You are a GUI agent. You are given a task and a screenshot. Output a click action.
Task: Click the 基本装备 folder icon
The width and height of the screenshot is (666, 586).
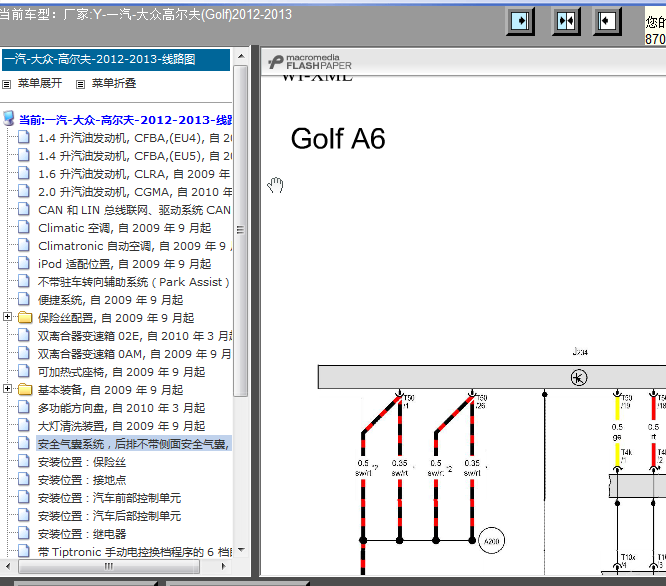coord(25,389)
